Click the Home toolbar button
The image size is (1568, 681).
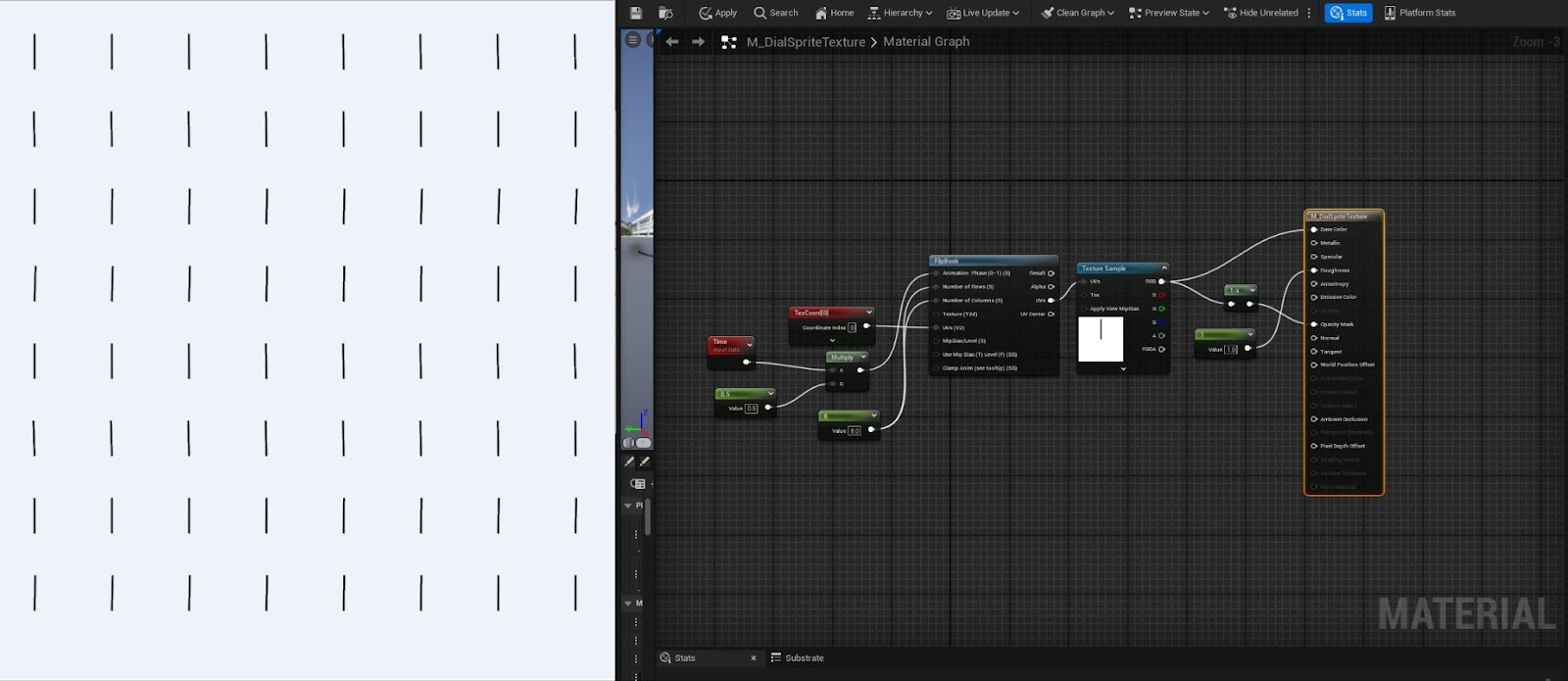[834, 13]
